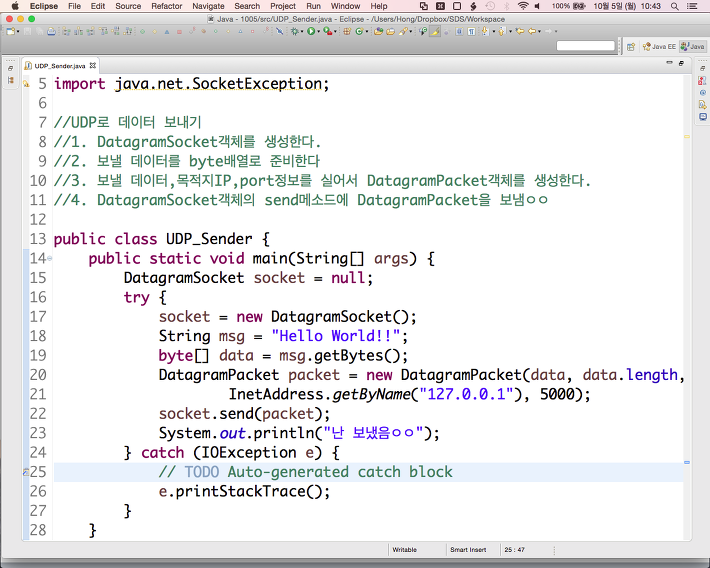Open the Edit menu
The height and width of the screenshot is (568, 710).
(98, 6)
